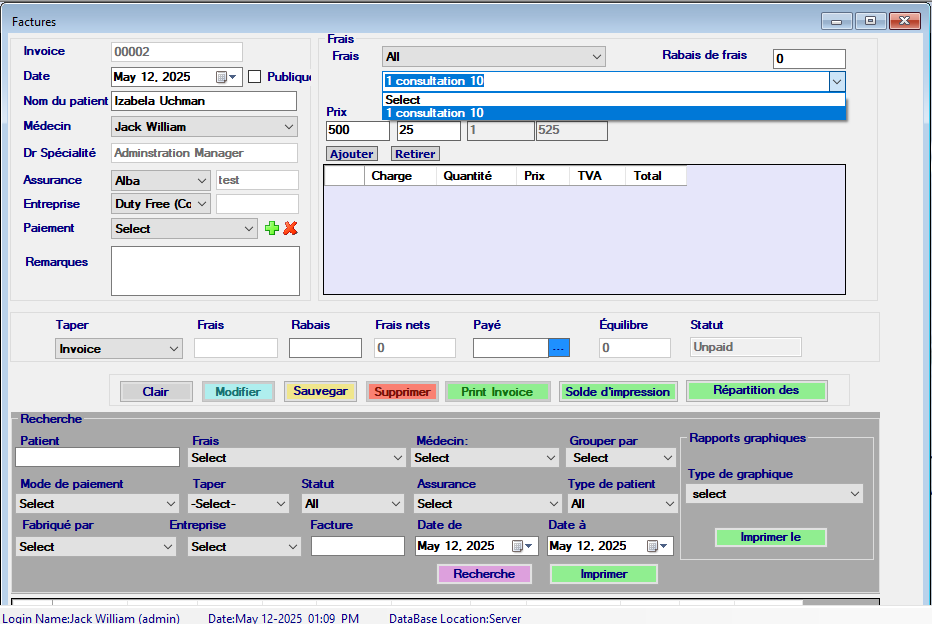Hit the red Supprimer button

[x=402, y=392]
